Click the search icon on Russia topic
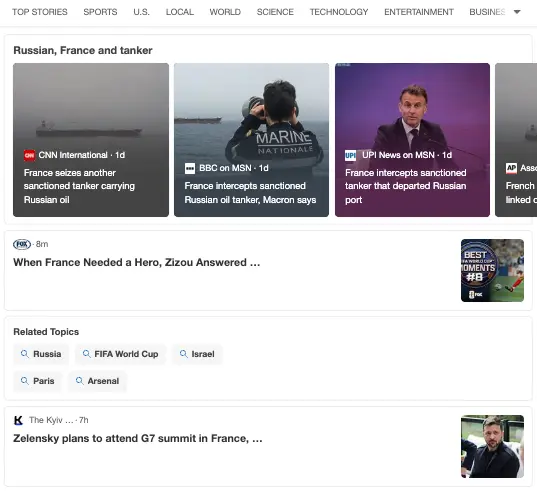 [25, 354]
